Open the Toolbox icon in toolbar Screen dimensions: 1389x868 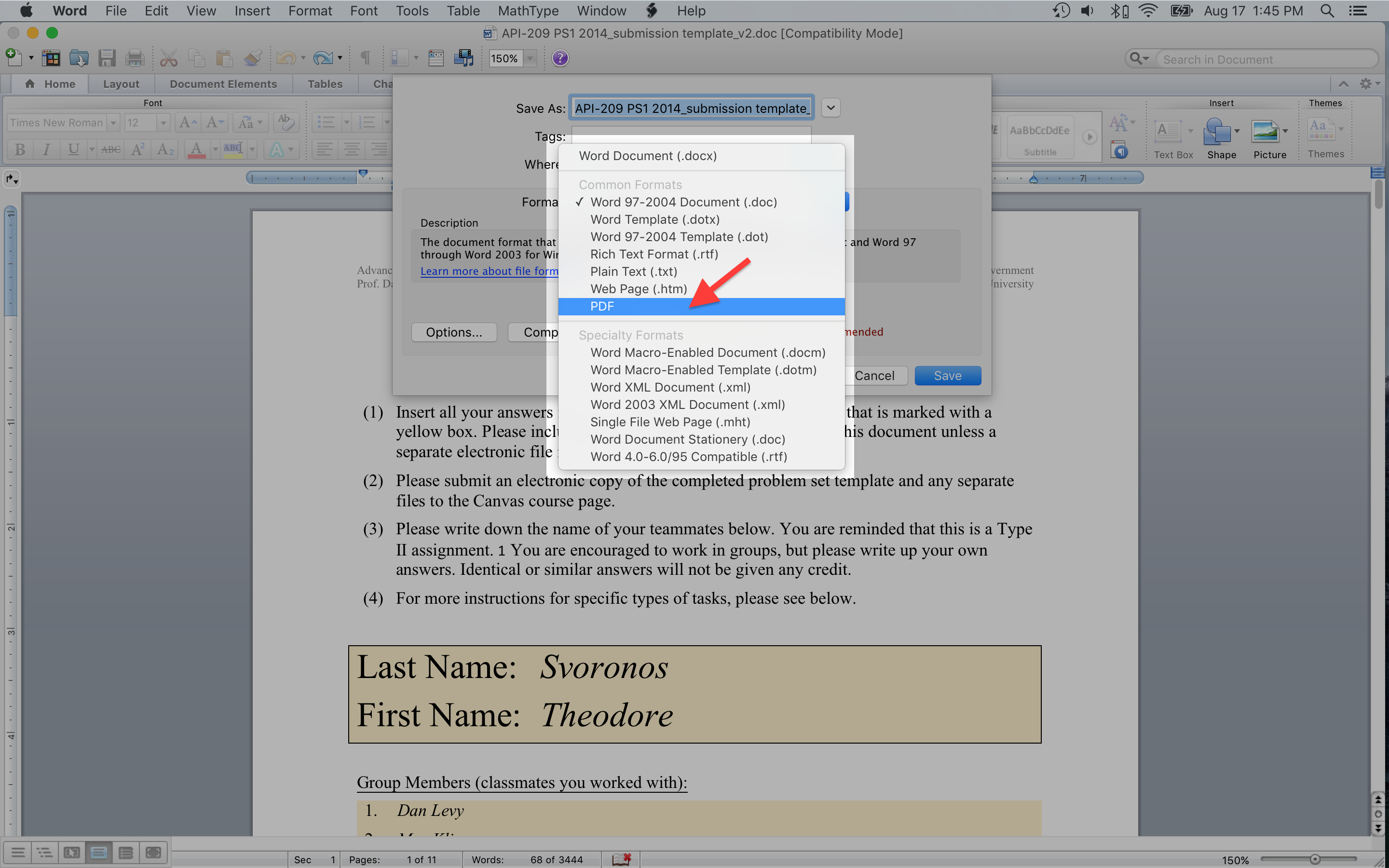tap(436, 58)
